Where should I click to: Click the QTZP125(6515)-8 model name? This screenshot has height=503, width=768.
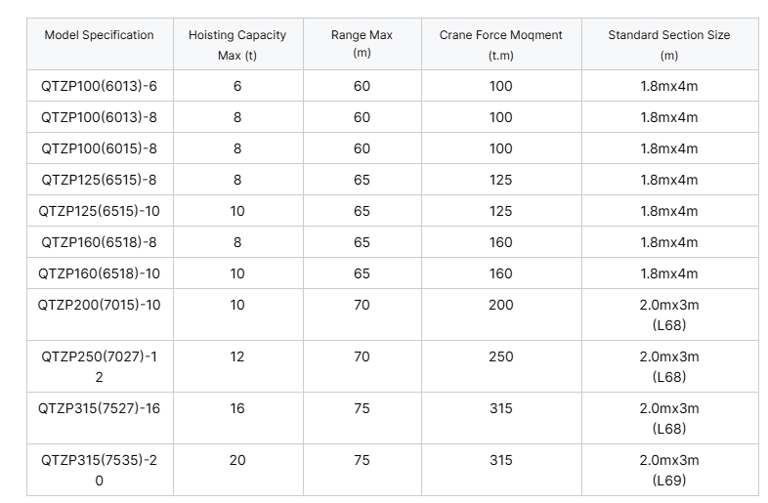pos(99,180)
